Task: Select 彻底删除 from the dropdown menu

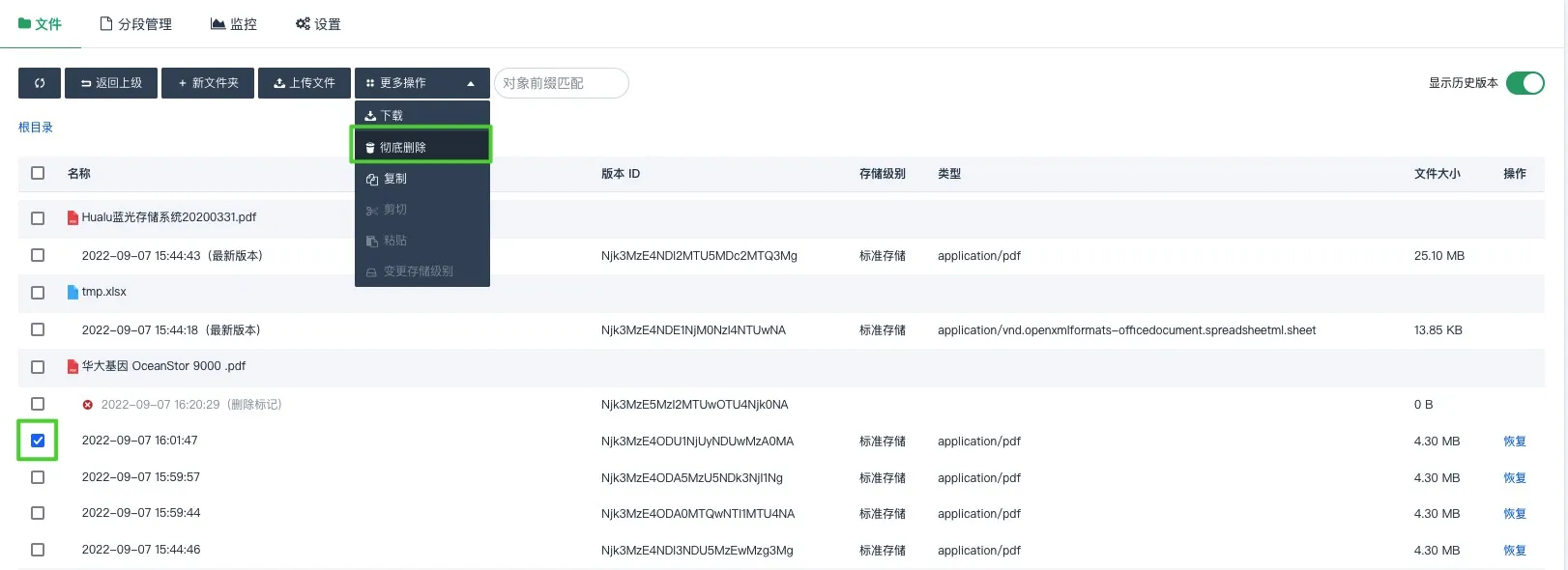Action: coord(421,147)
